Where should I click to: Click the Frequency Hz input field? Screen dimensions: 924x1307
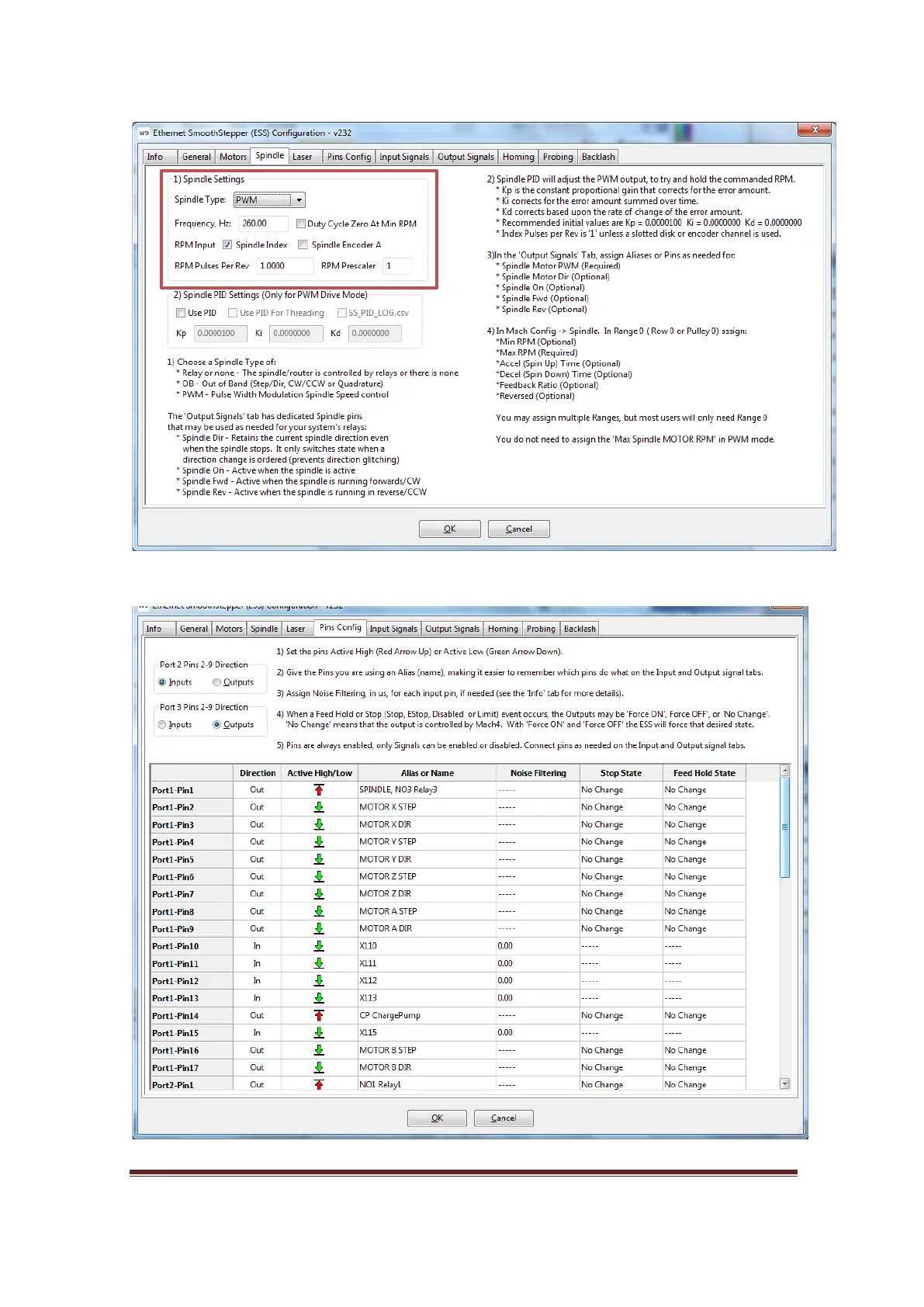click(262, 224)
